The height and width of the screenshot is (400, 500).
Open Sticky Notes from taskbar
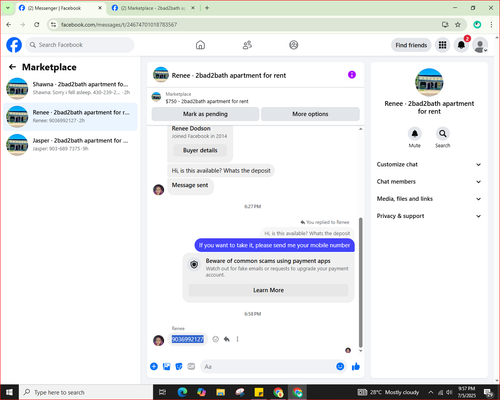click(x=259, y=392)
